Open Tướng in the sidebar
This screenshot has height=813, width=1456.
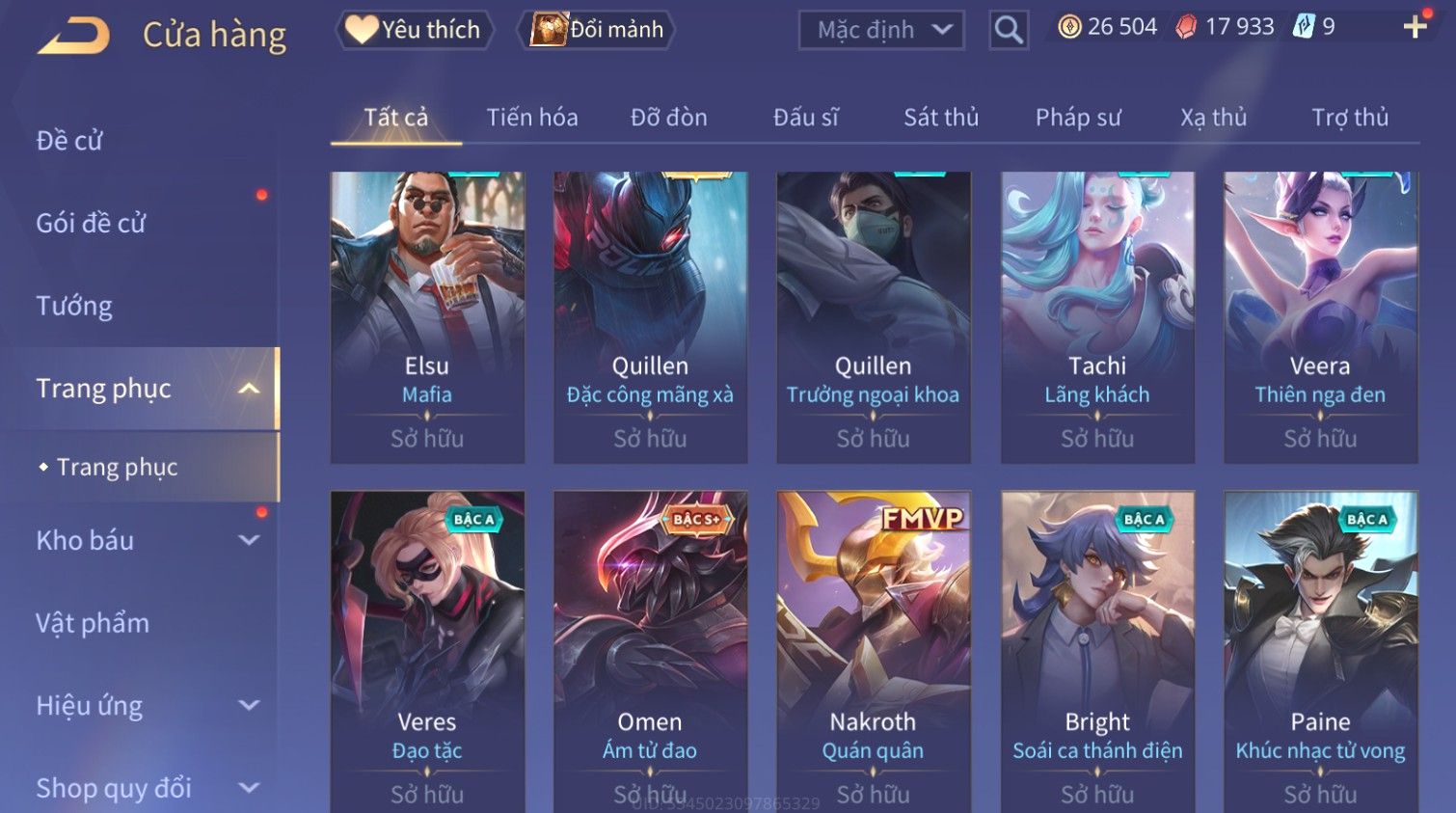coord(74,307)
